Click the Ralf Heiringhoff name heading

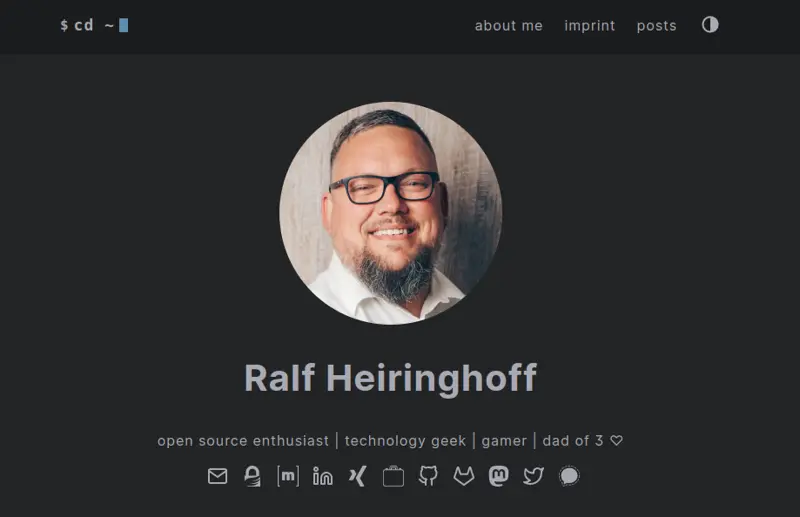pyautogui.click(x=390, y=378)
